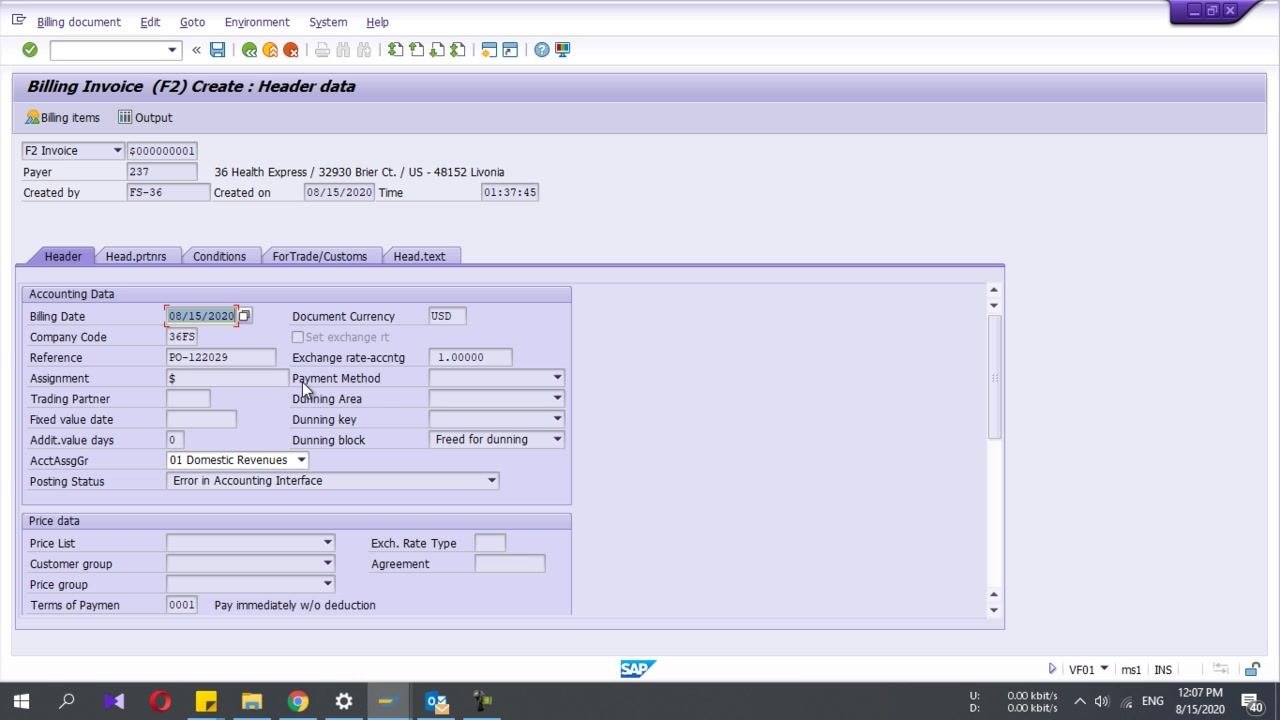The image size is (1280, 720).
Task: Open the Billing document menu
Action: click(79, 22)
